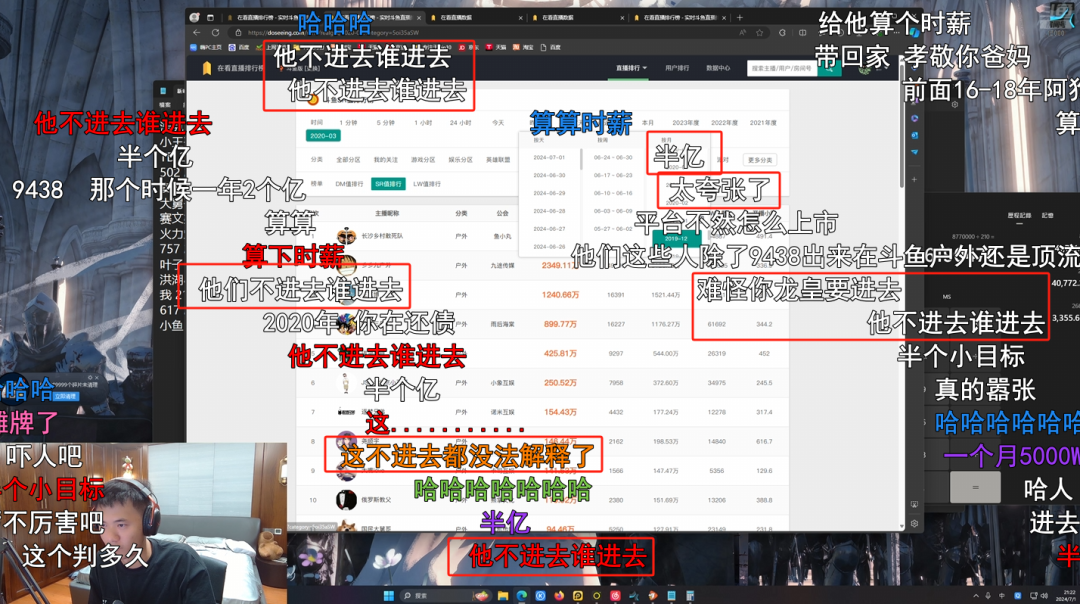1080x604 pixels.
Task: Click the streamer search input field
Action: [782, 68]
